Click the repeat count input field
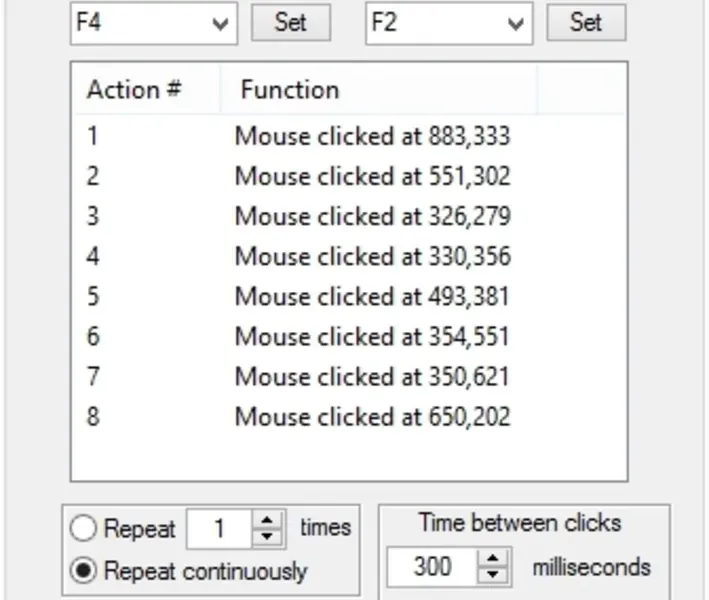The height and width of the screenshot is (600, 709). (220, 528)
